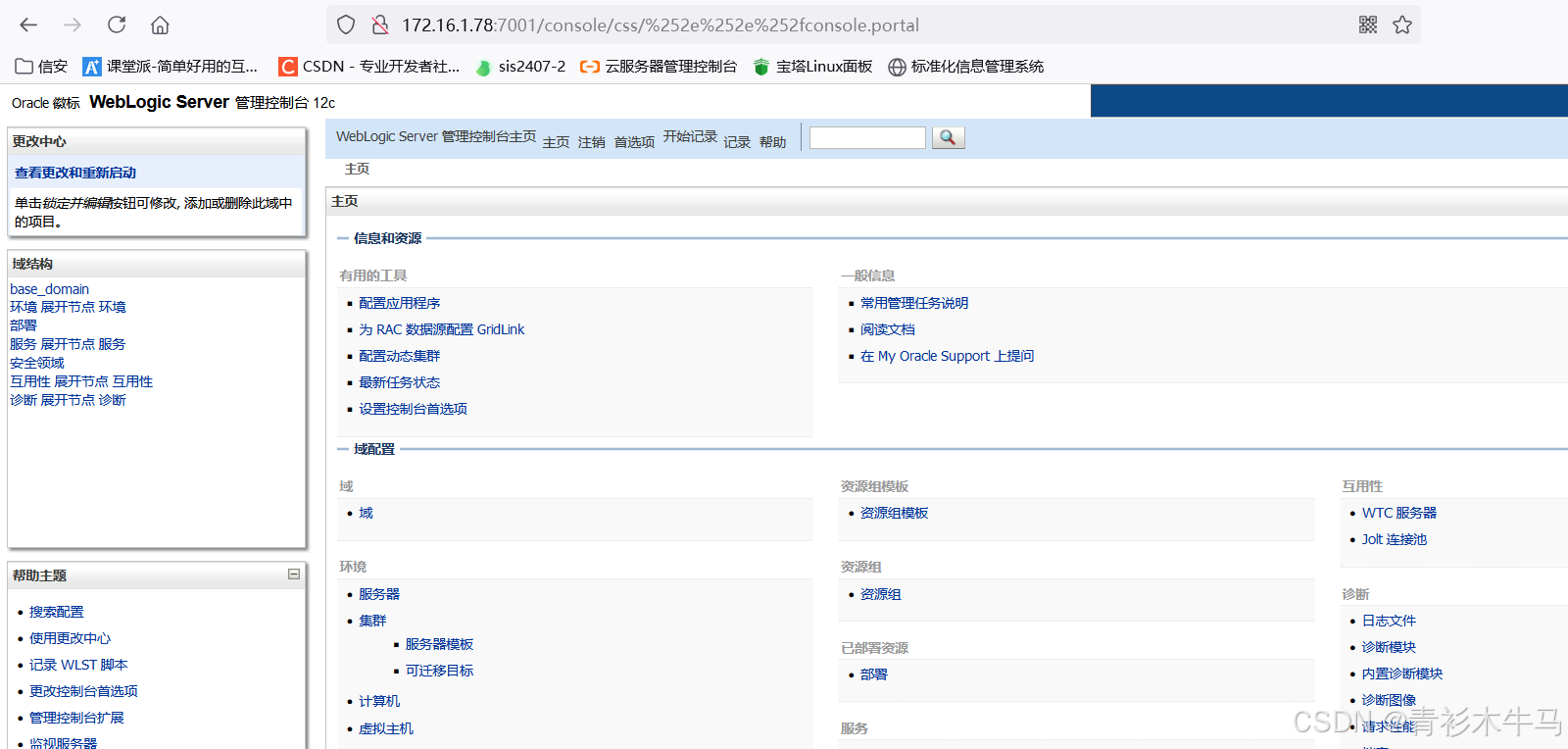Click 在 My Oracle Support 上提问 link
The width and height of the screenshot is (1568, 749).
[948, 356]
